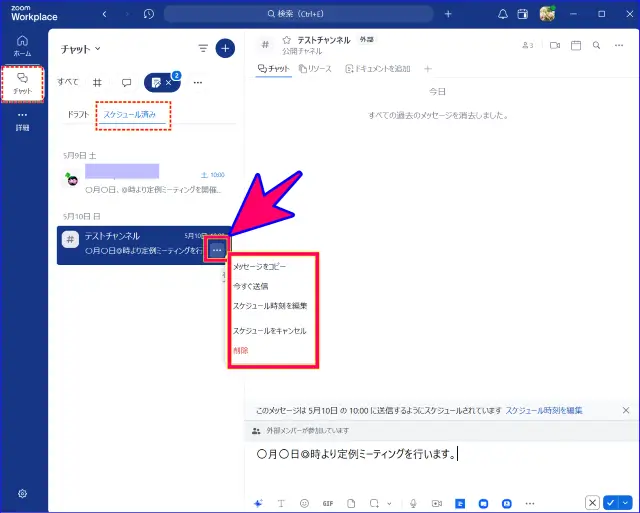Image resolution: width=640 pixels, height=513 pixels.
Task: Expand the send options dropdown arrow
Action: click(x=625, y=503)
